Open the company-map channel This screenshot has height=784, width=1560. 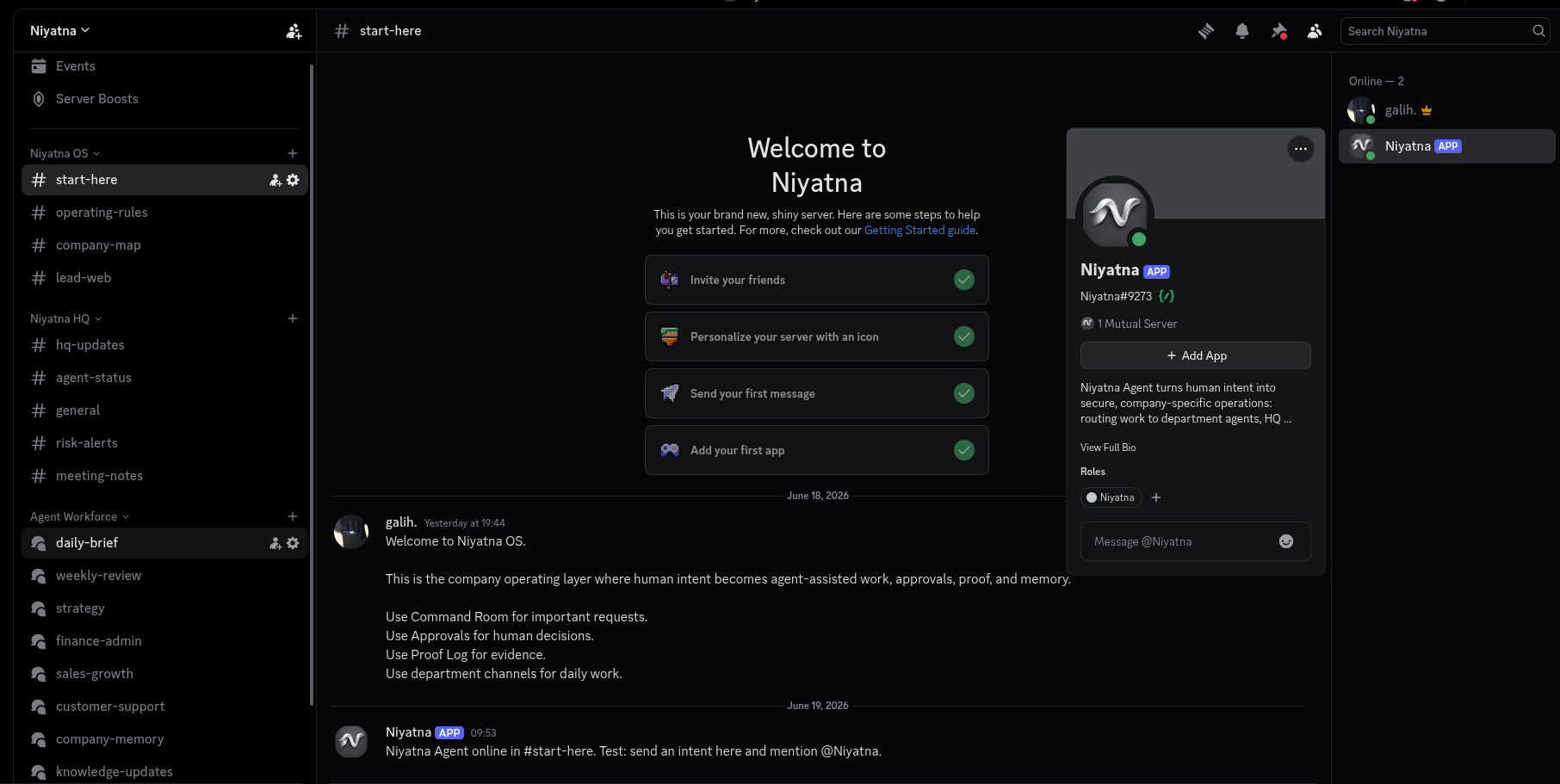coord(164,245)
